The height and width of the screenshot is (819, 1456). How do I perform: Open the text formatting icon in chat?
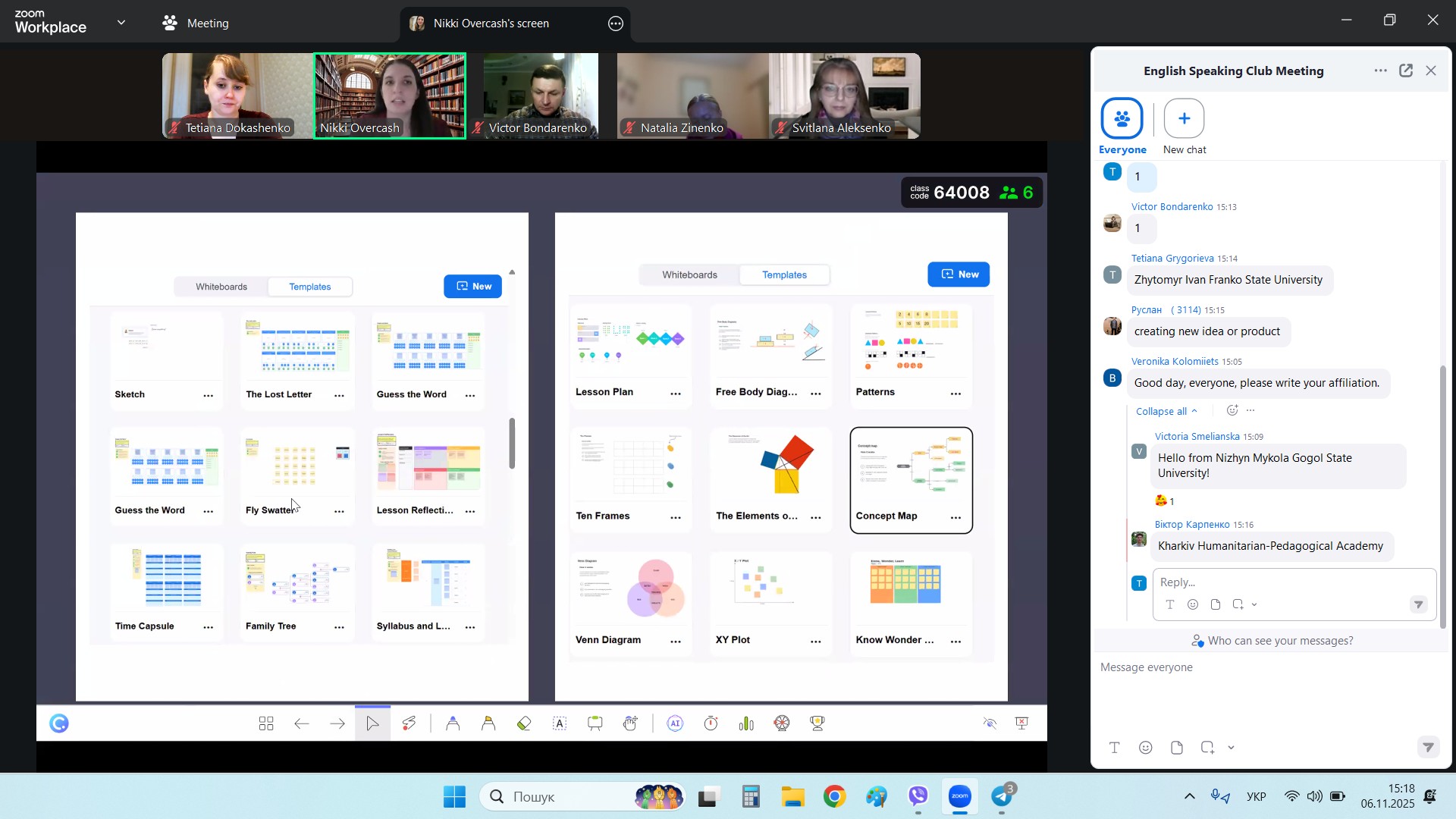(1115, 748)
